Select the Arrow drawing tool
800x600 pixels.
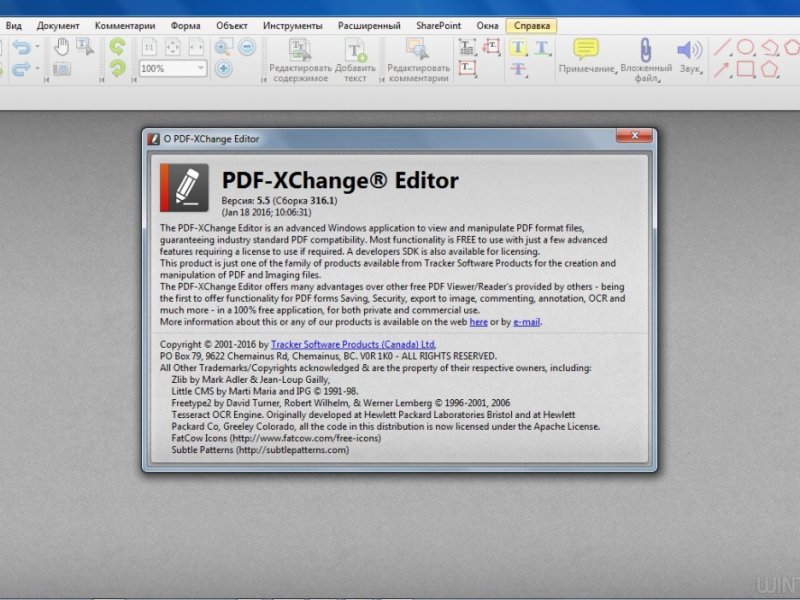[x=722, y=68]
